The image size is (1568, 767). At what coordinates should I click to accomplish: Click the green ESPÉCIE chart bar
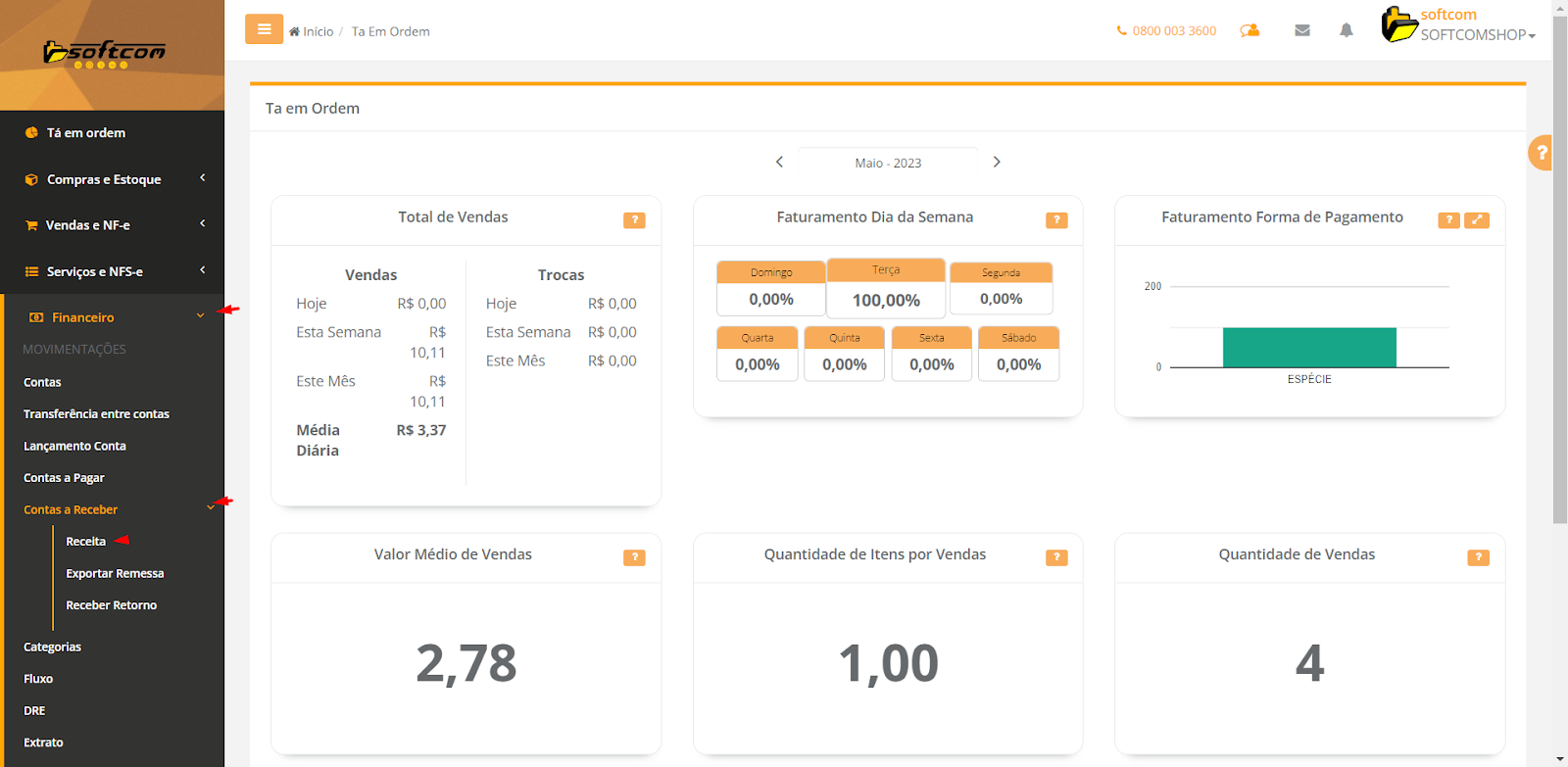coord(1309,348)
